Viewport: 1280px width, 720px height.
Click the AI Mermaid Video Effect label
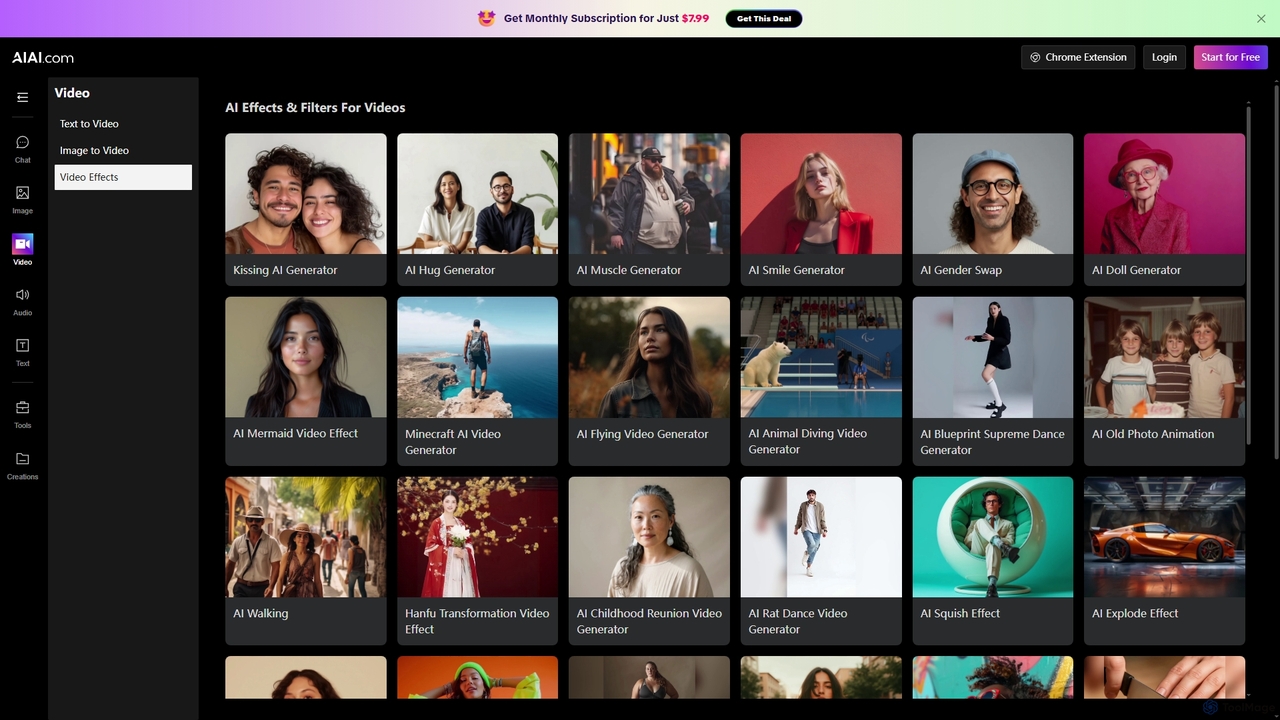296,433
